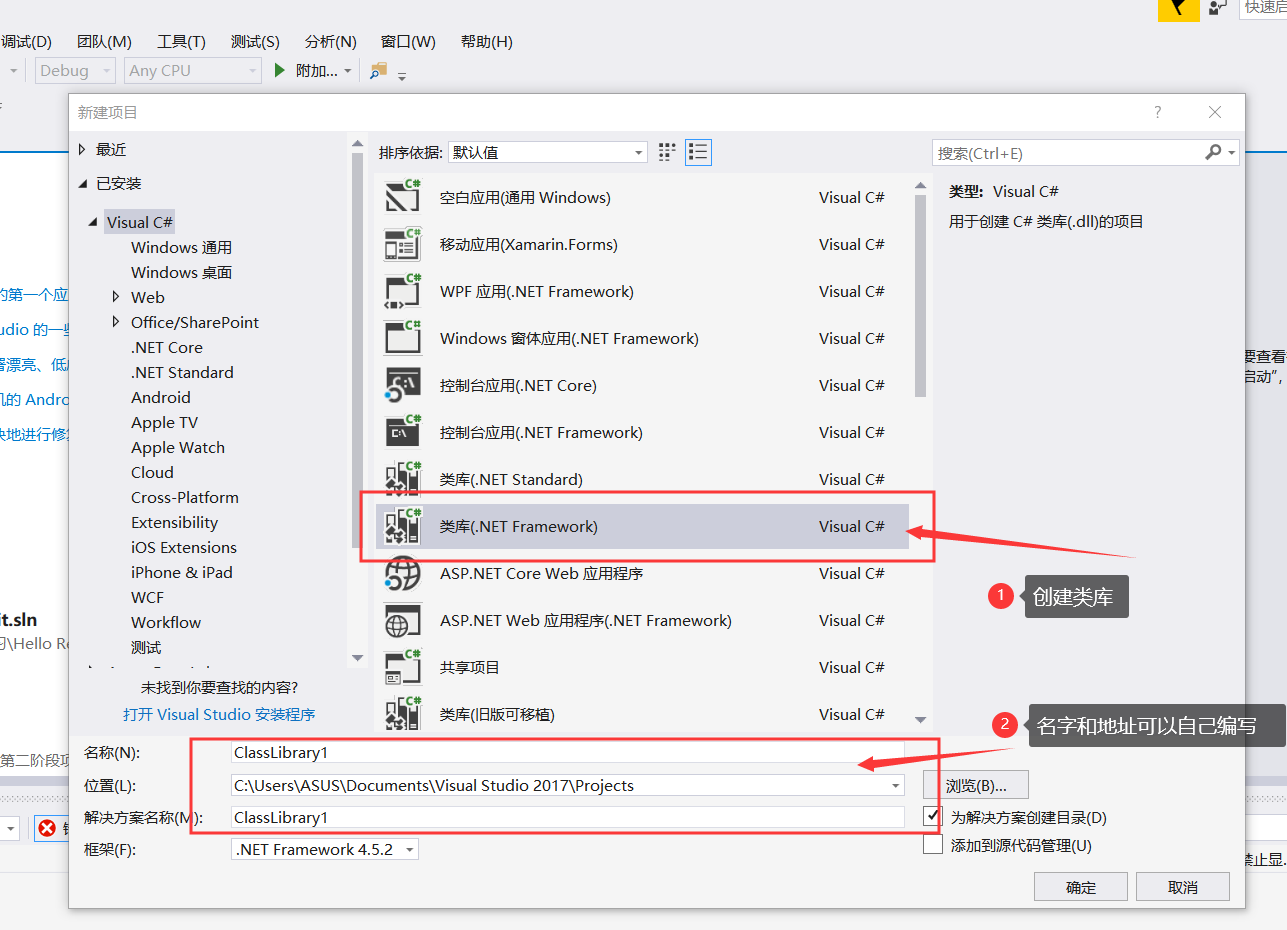Open the Debug configuration dropdown

point(76,70)
